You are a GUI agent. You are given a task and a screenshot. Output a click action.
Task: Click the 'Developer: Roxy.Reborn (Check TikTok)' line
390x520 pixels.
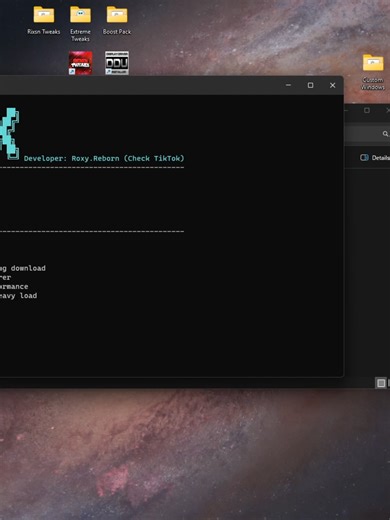[x=104, y=158]
